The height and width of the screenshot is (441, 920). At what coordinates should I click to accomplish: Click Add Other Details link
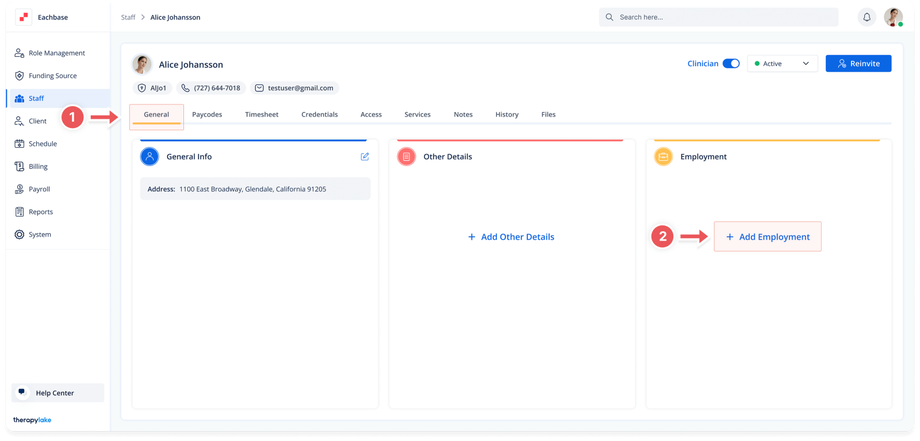[511, 237]
